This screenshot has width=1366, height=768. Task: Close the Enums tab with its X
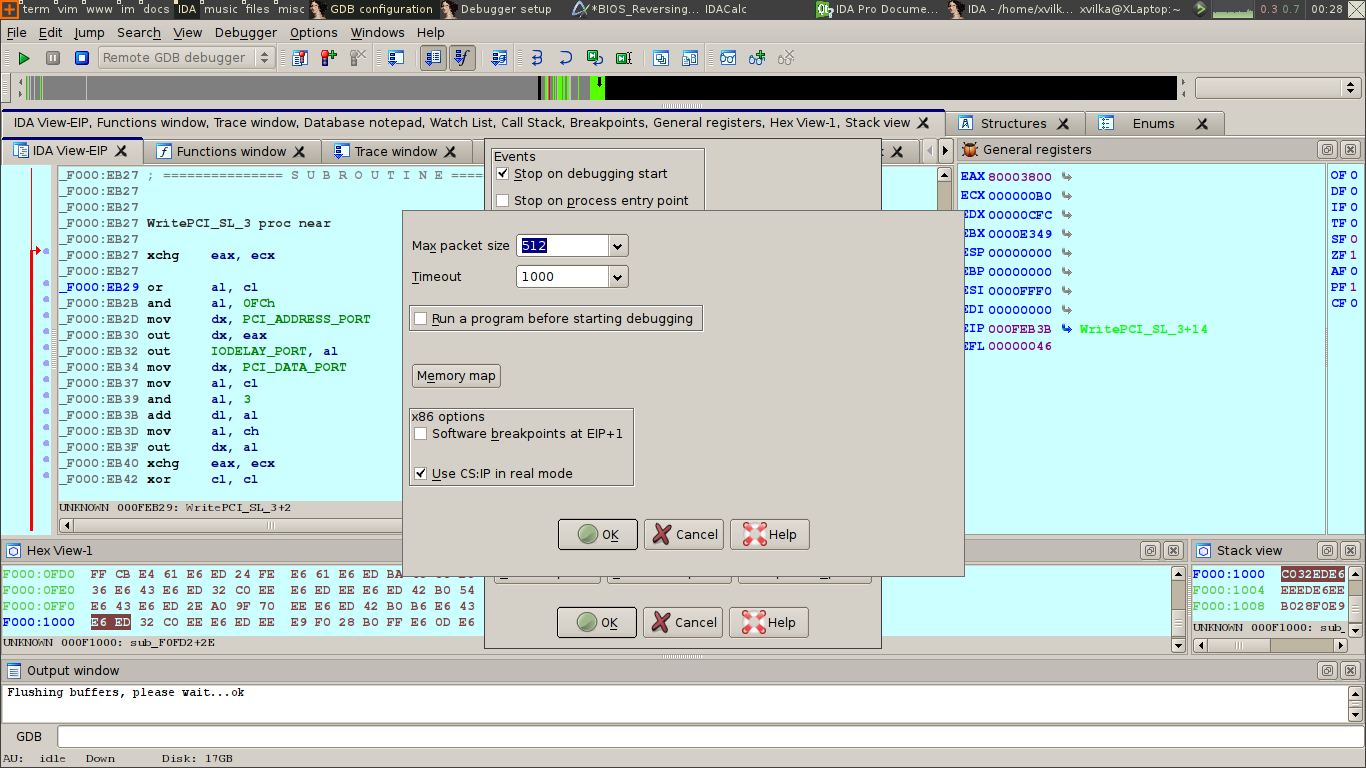(1202, 124)
